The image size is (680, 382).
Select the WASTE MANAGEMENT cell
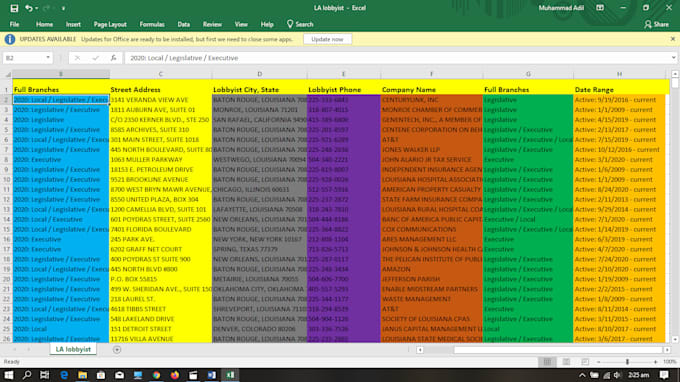[x=432, y=299]
